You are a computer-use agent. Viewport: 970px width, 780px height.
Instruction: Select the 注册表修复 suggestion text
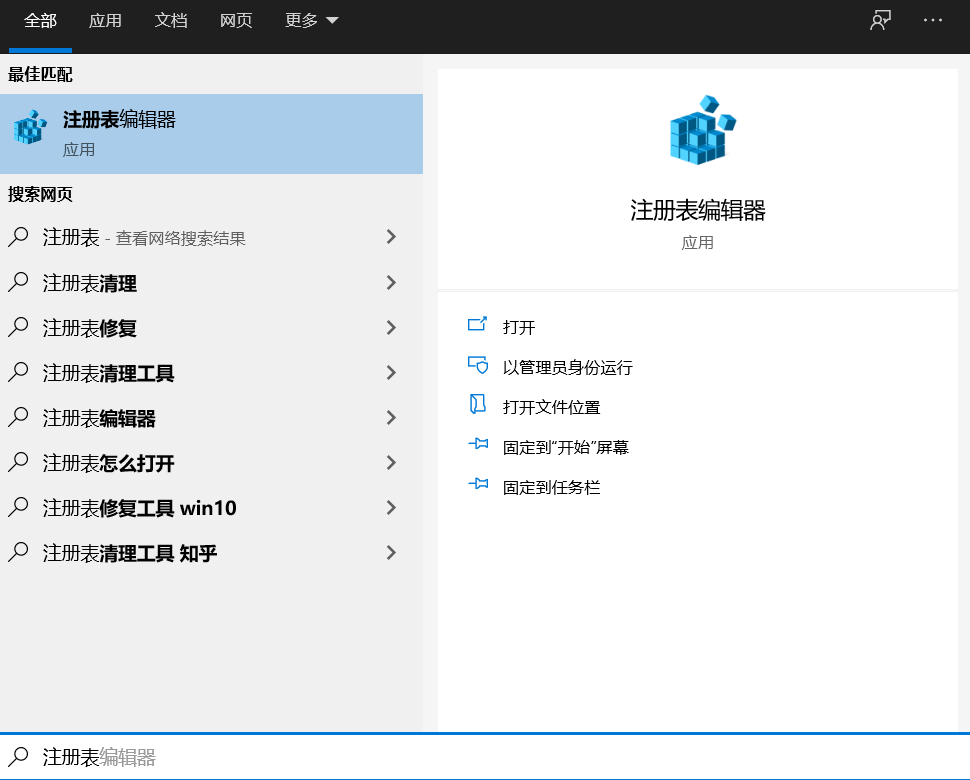pyautogui.click(x=90, y=328)
